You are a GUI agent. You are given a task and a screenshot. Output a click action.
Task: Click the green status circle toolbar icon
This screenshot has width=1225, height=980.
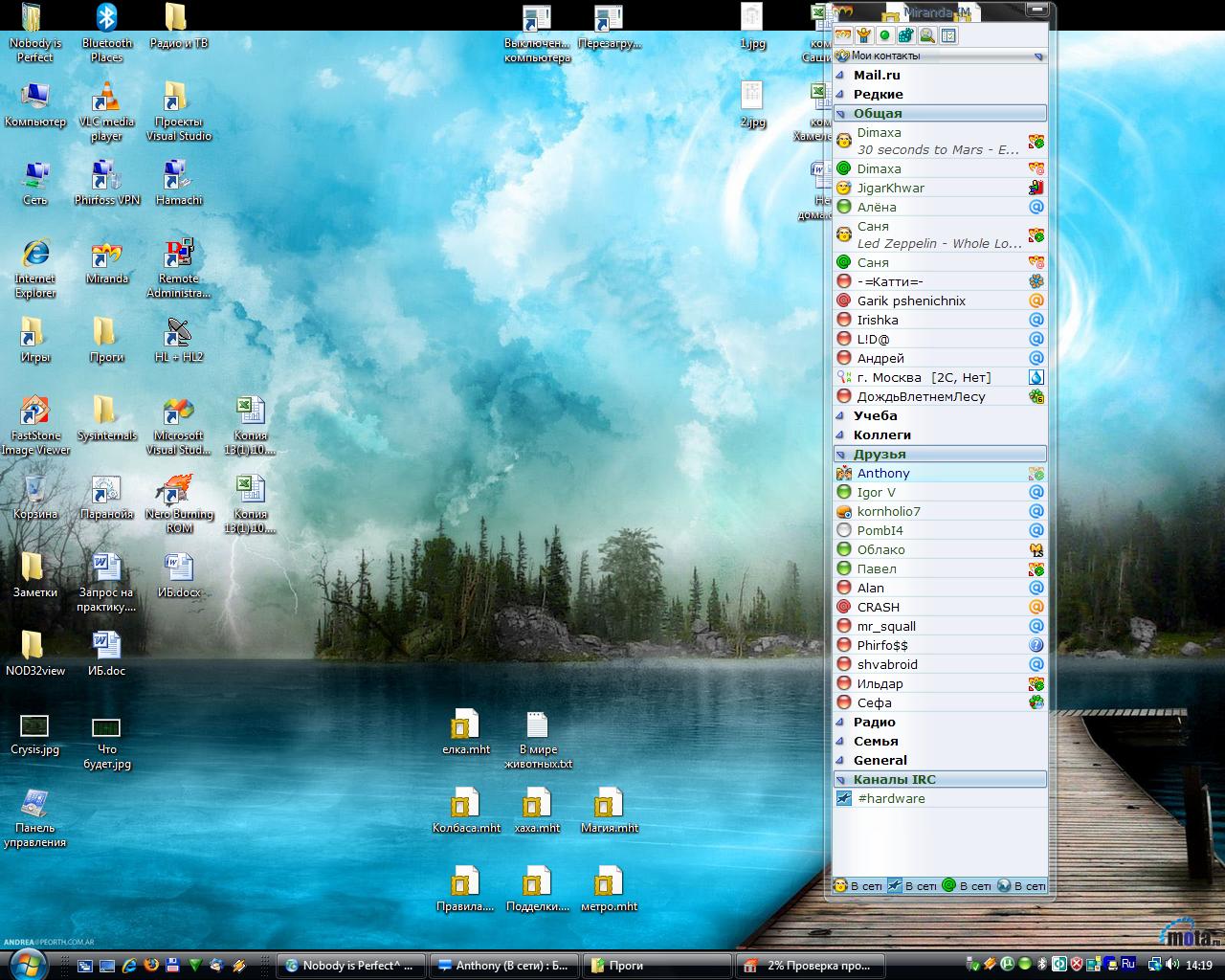click(884, 35)
